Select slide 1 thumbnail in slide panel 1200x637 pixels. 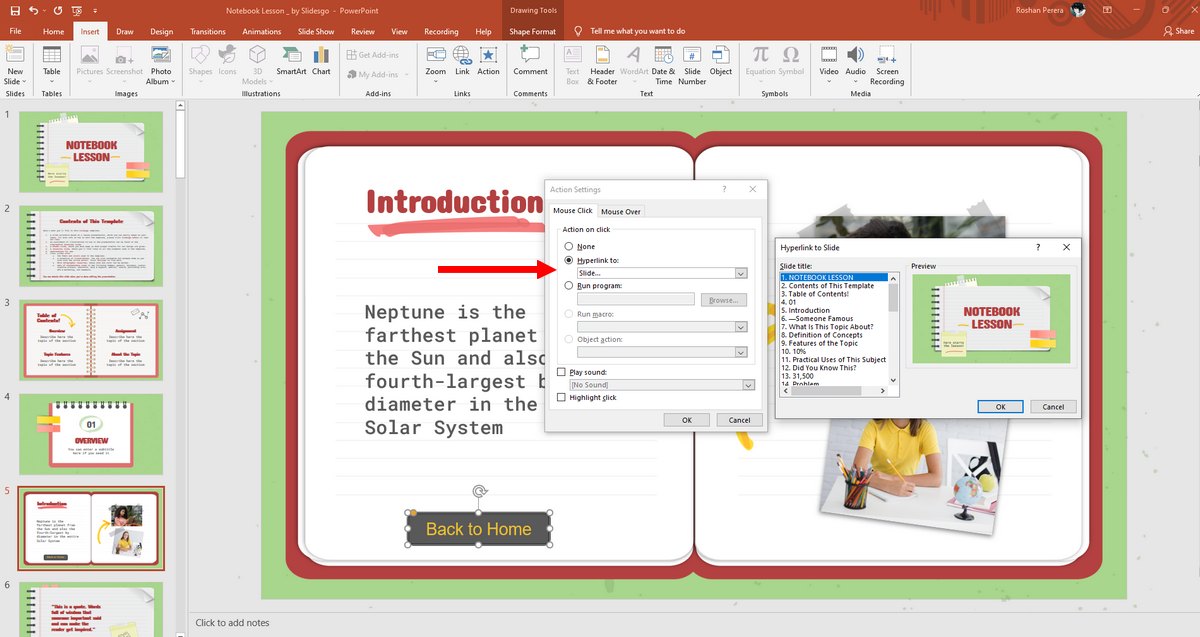tap(91, 152)
